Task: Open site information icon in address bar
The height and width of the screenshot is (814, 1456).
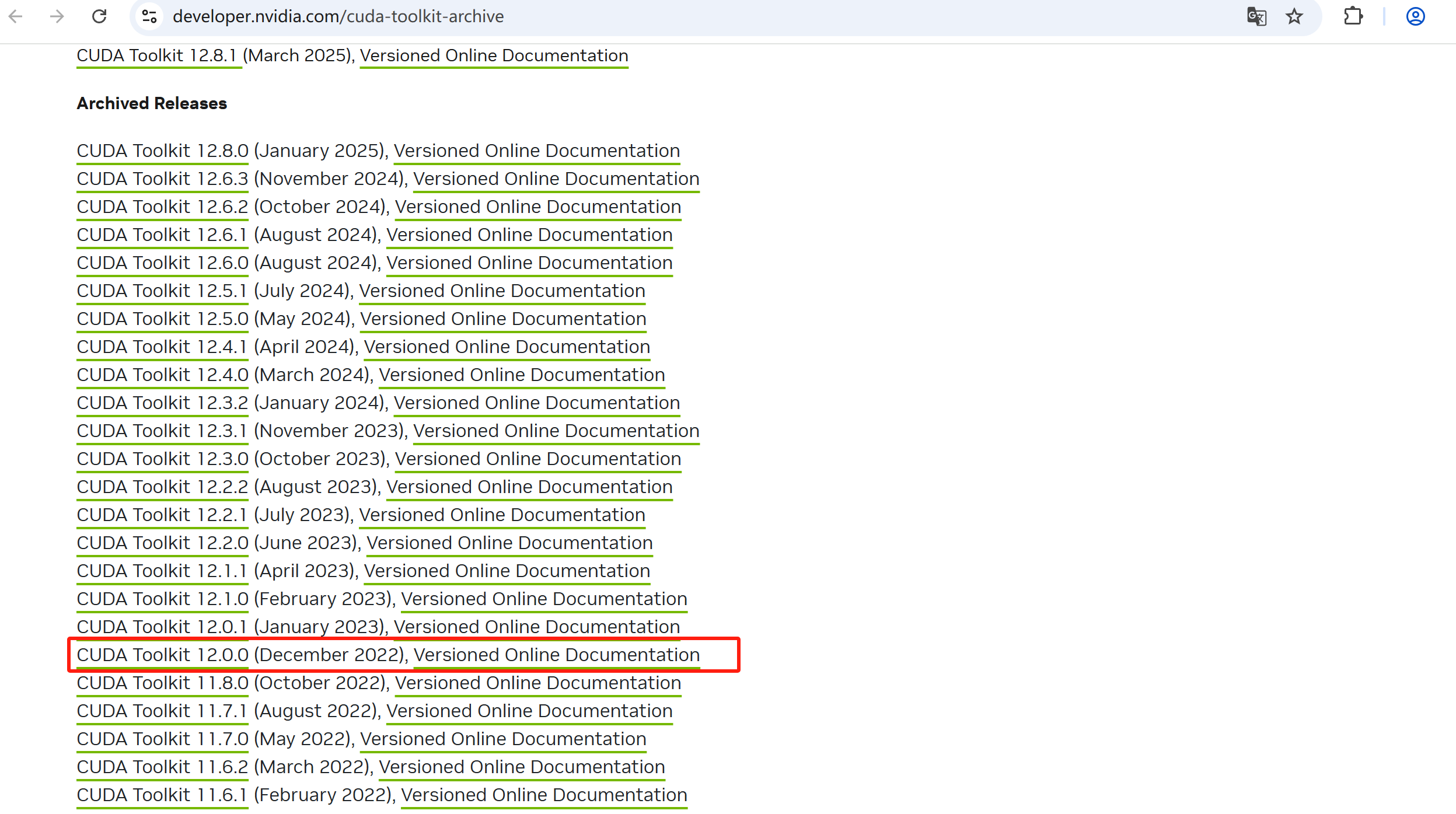Action: 150,16
